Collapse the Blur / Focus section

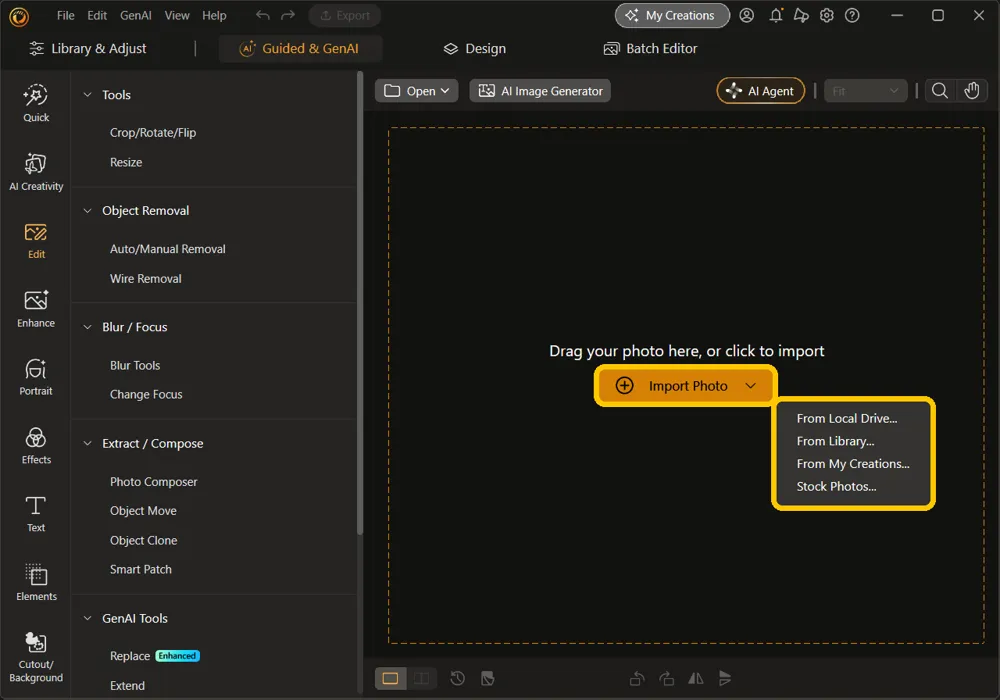(x=87, y=327)
